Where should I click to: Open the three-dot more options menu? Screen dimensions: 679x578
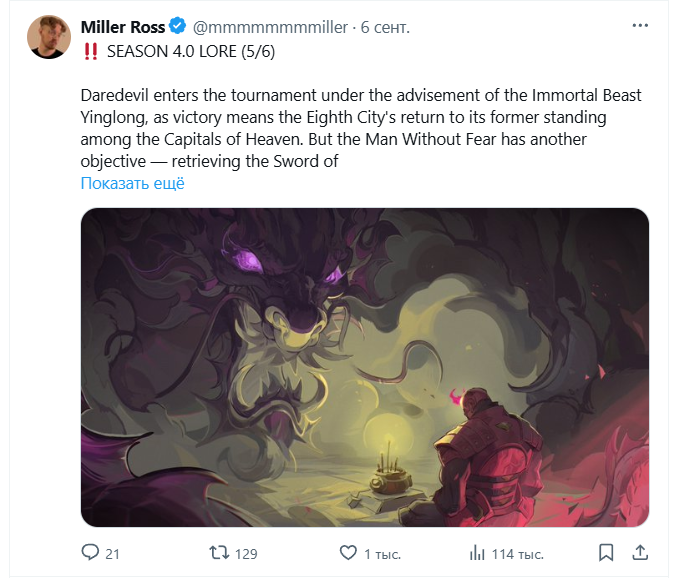640,26
